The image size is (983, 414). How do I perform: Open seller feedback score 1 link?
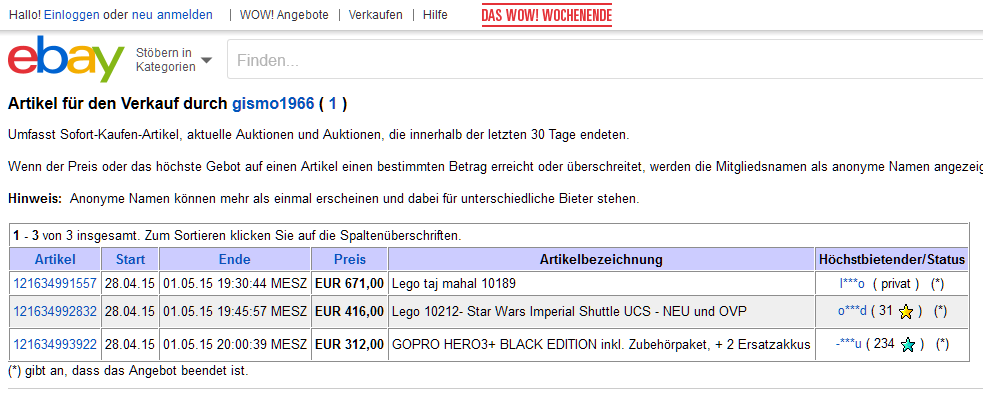point(332,104)
